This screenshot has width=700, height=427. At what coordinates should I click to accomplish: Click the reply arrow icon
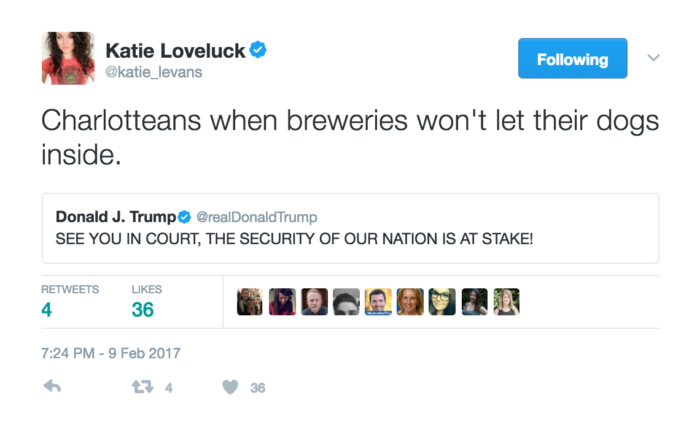coord(52,386)
